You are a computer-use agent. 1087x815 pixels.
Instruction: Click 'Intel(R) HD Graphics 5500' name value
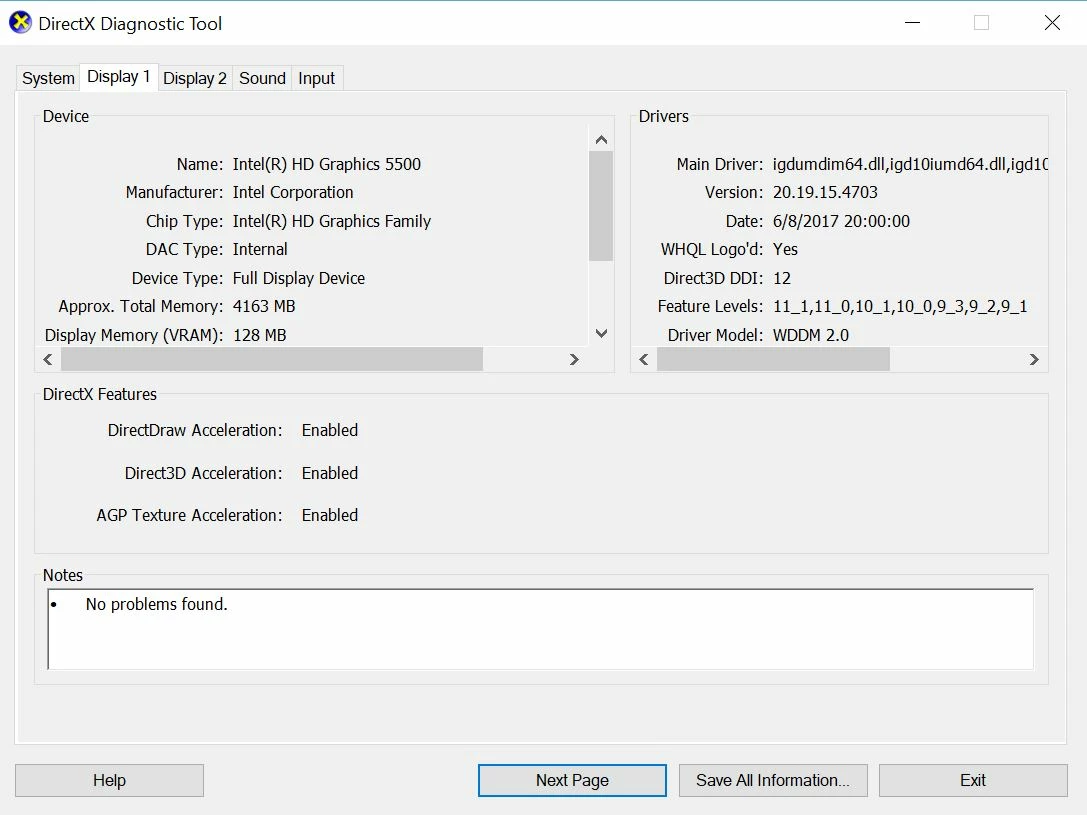[327, 164]
